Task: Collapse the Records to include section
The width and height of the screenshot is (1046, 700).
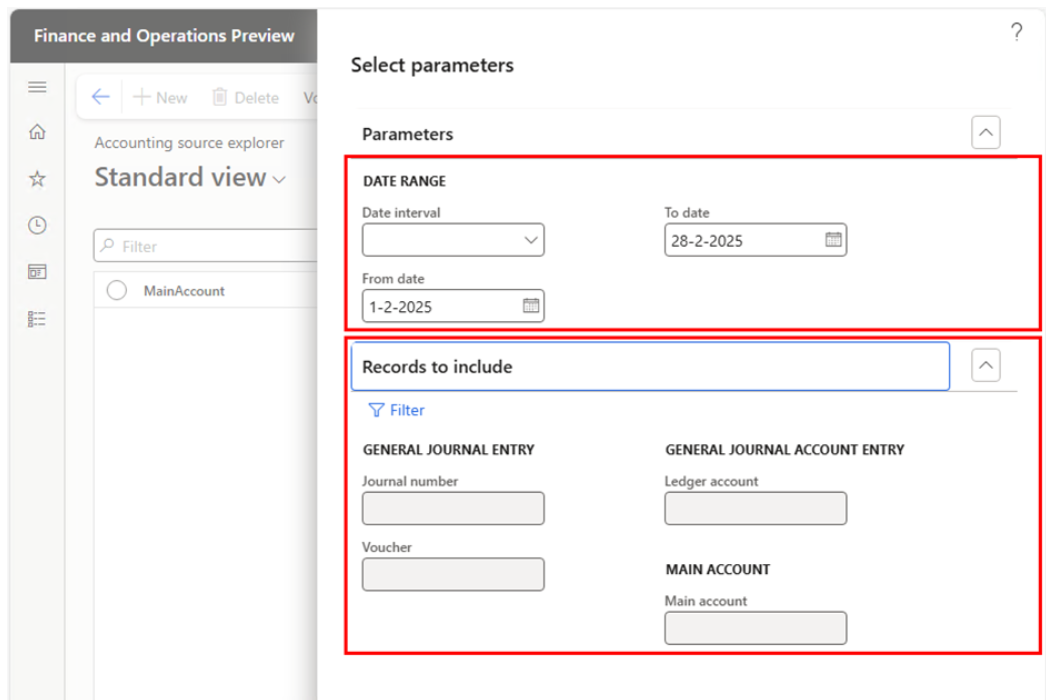Action: 985,365
